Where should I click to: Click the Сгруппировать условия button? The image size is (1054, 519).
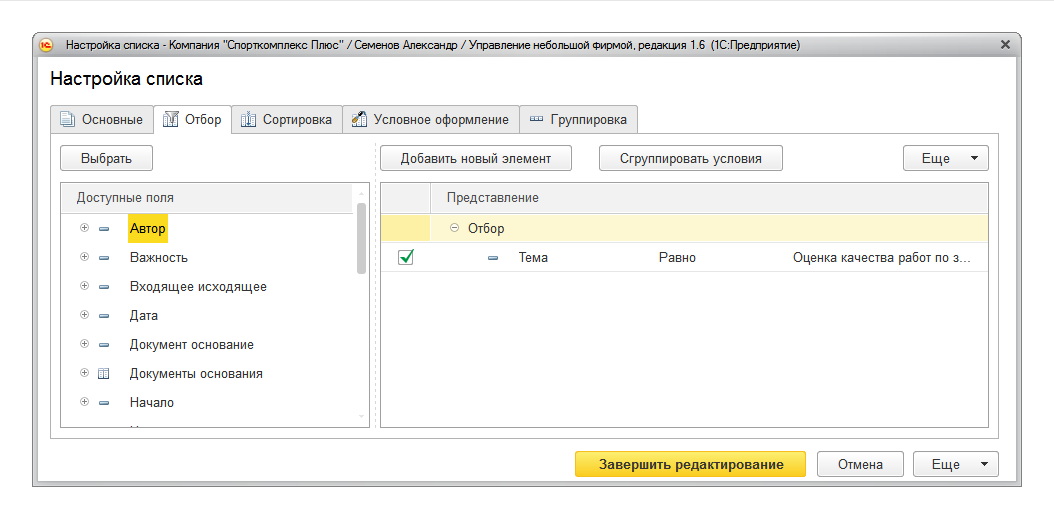point(690,158)
